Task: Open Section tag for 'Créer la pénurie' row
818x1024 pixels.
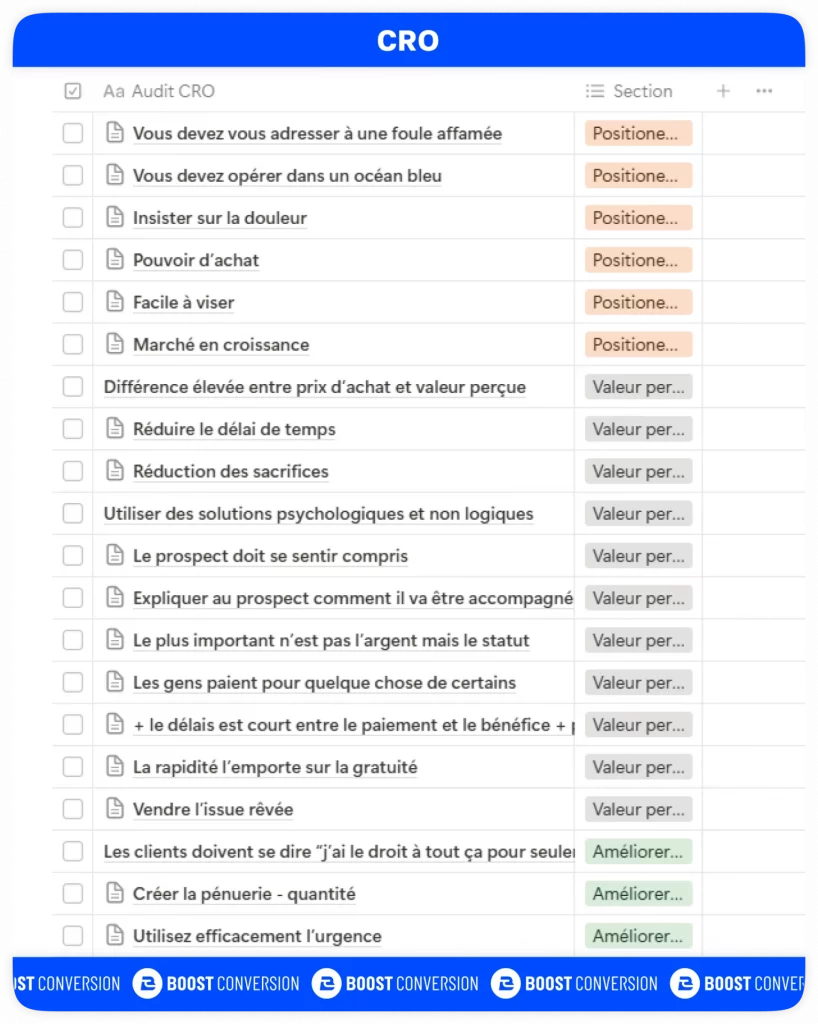Action: pos(638,894)
